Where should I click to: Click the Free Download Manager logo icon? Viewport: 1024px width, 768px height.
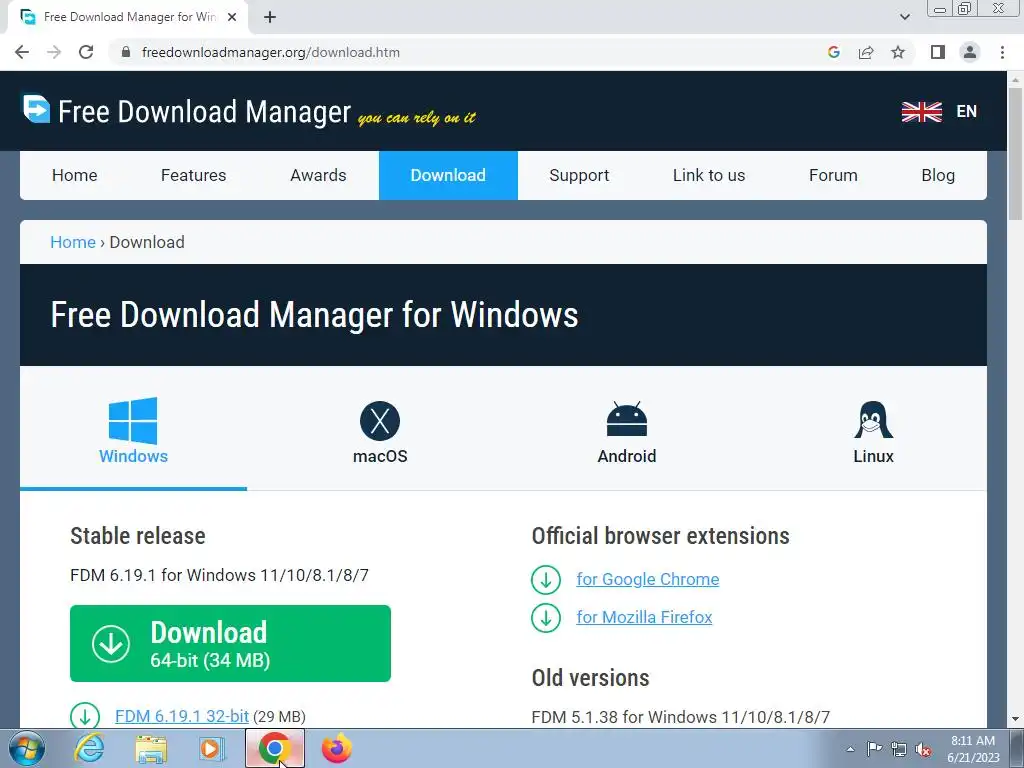tap(36, 108)
